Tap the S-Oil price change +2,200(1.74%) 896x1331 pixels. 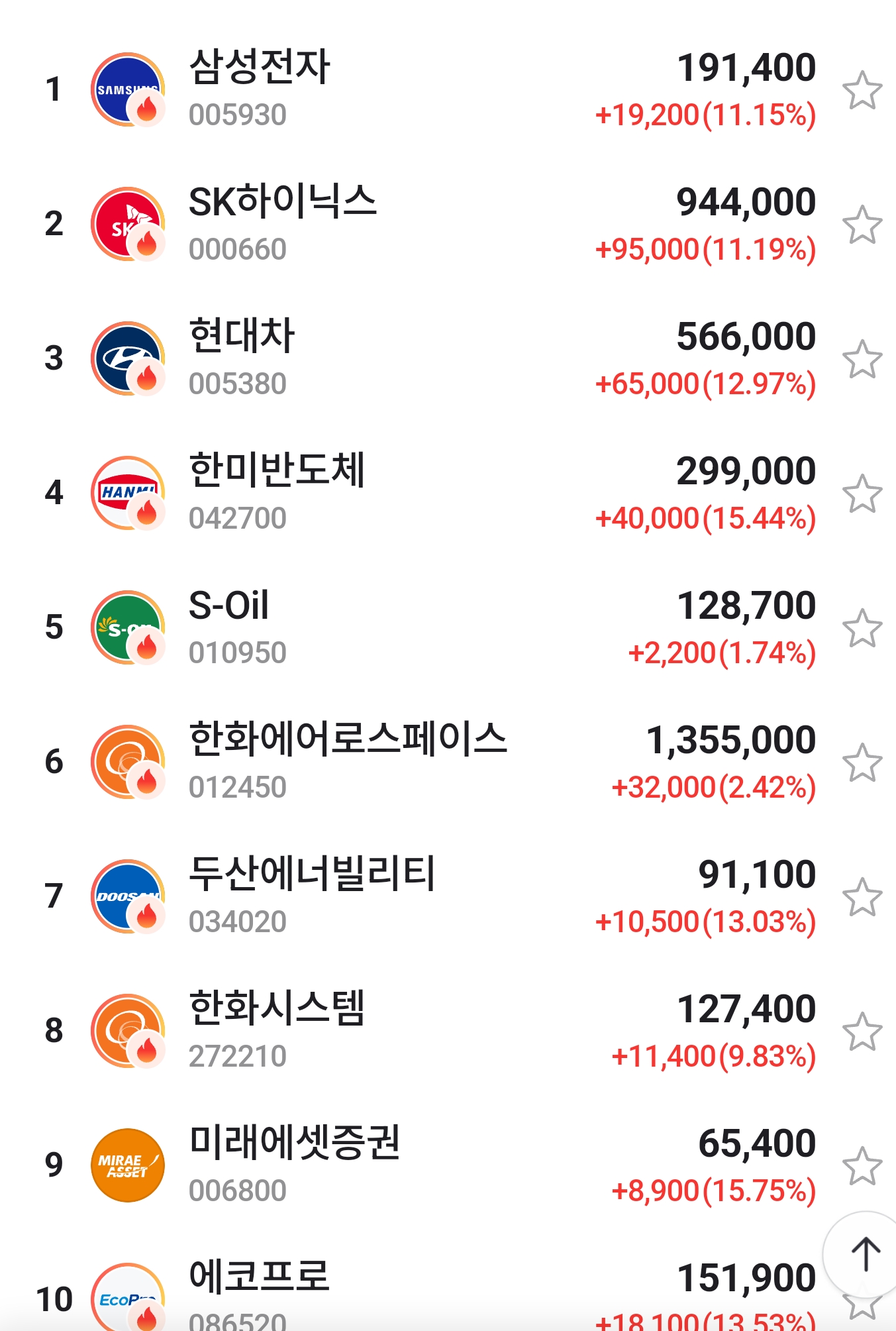[721, 653]
